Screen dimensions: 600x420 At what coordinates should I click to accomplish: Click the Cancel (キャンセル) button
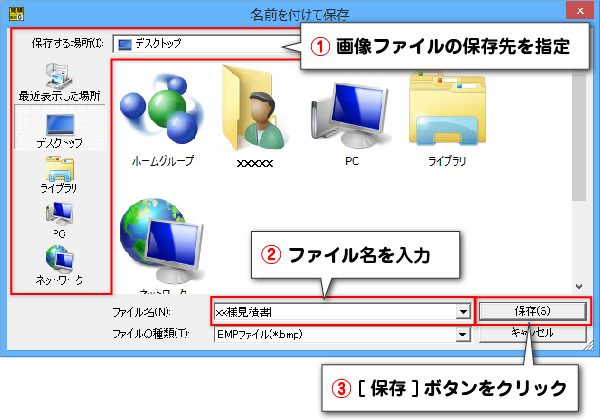[532, 333]
